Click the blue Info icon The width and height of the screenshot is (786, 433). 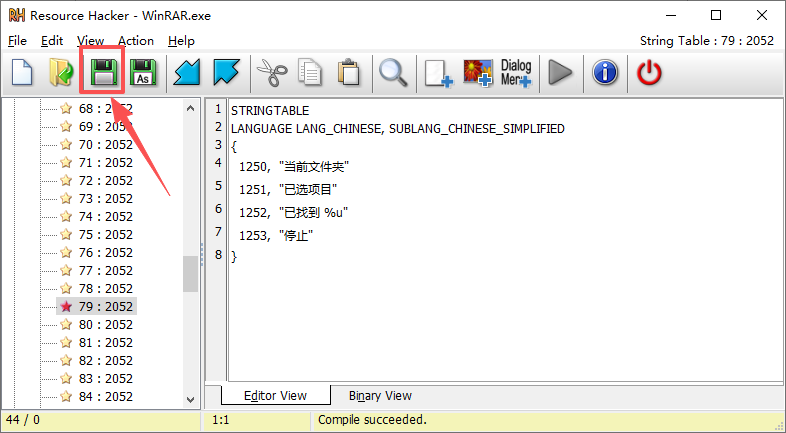pyautogui.click(x=605, y=73)
